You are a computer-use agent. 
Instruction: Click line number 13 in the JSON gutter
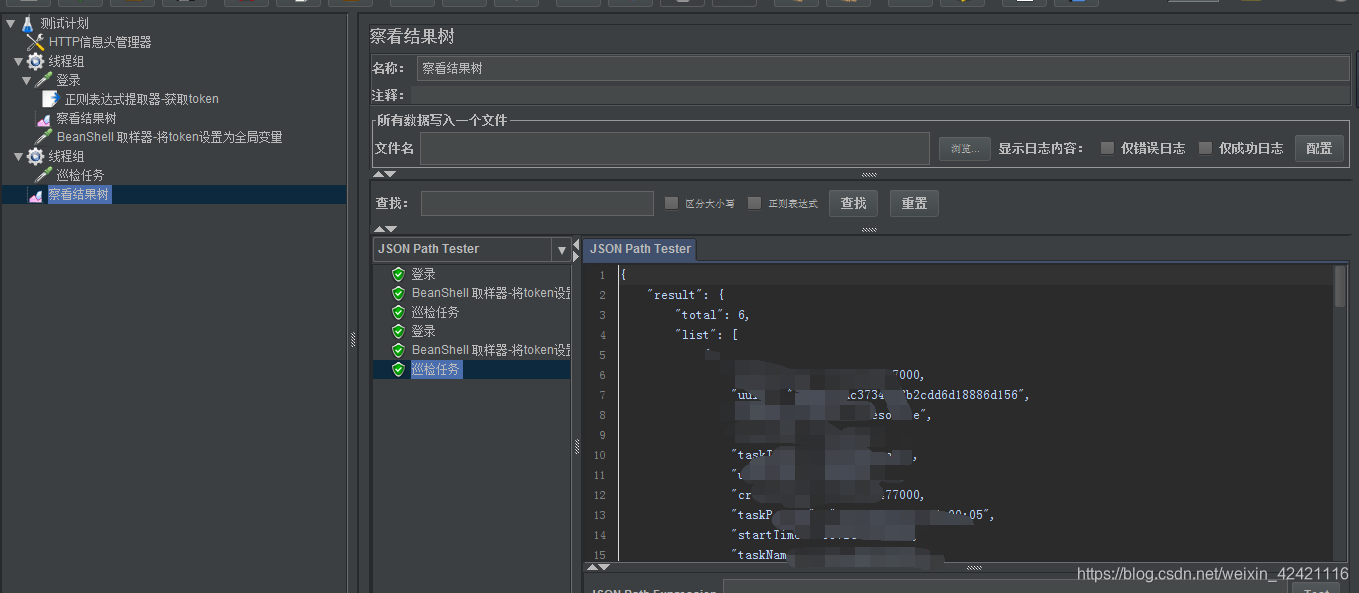pos(599,515)
